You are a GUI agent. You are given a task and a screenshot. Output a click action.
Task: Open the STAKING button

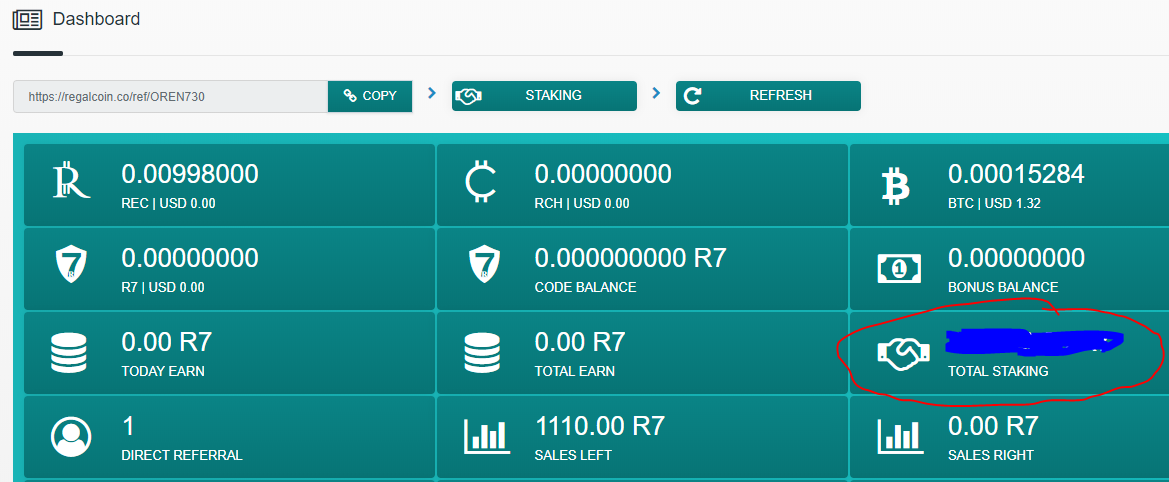tap(544, 96)
